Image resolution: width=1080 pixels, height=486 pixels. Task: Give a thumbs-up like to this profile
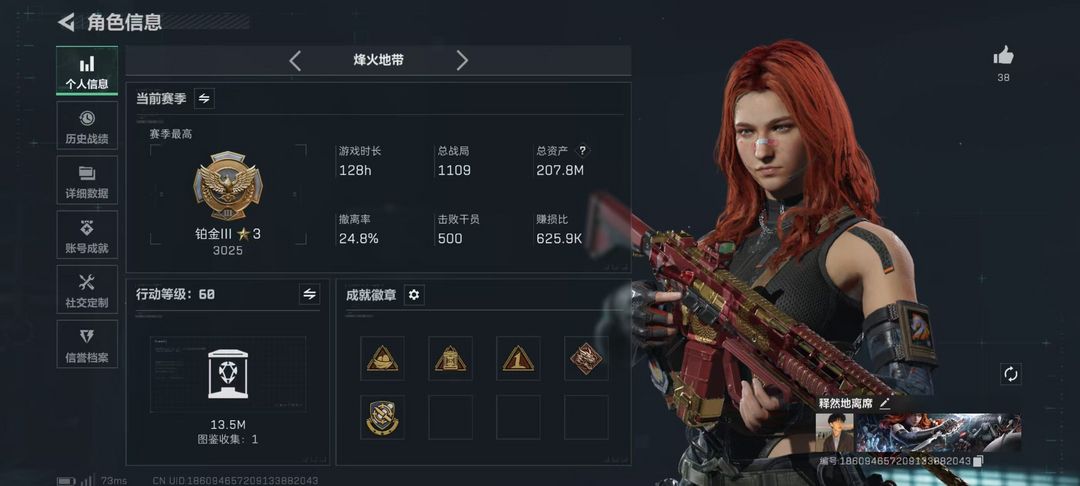(x=1003, y=56)
